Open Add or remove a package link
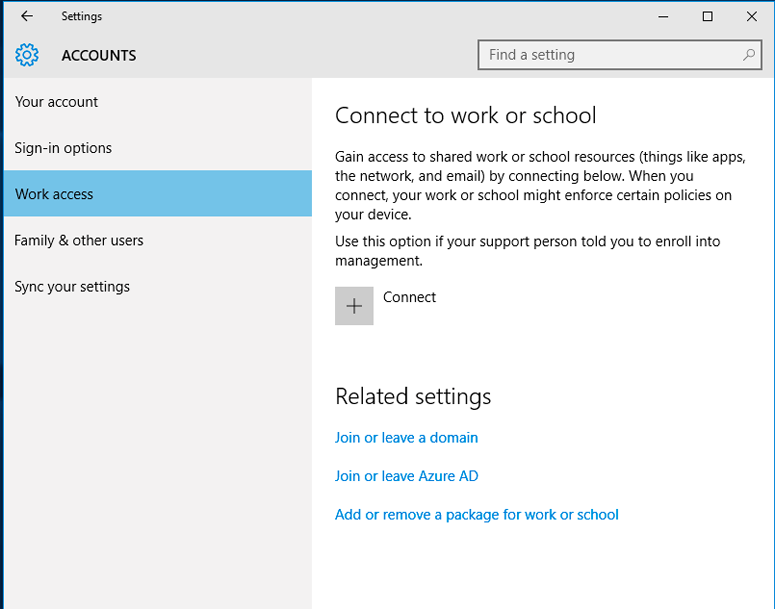Image resolution: width=775 pixels, height=609 pixels. (476, 515)
